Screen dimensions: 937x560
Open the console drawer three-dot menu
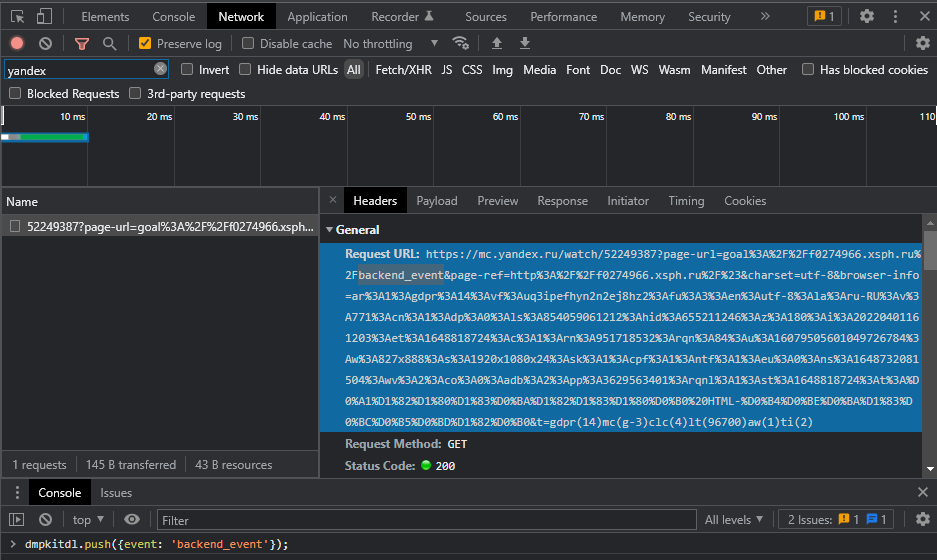[x=17, y=492]
